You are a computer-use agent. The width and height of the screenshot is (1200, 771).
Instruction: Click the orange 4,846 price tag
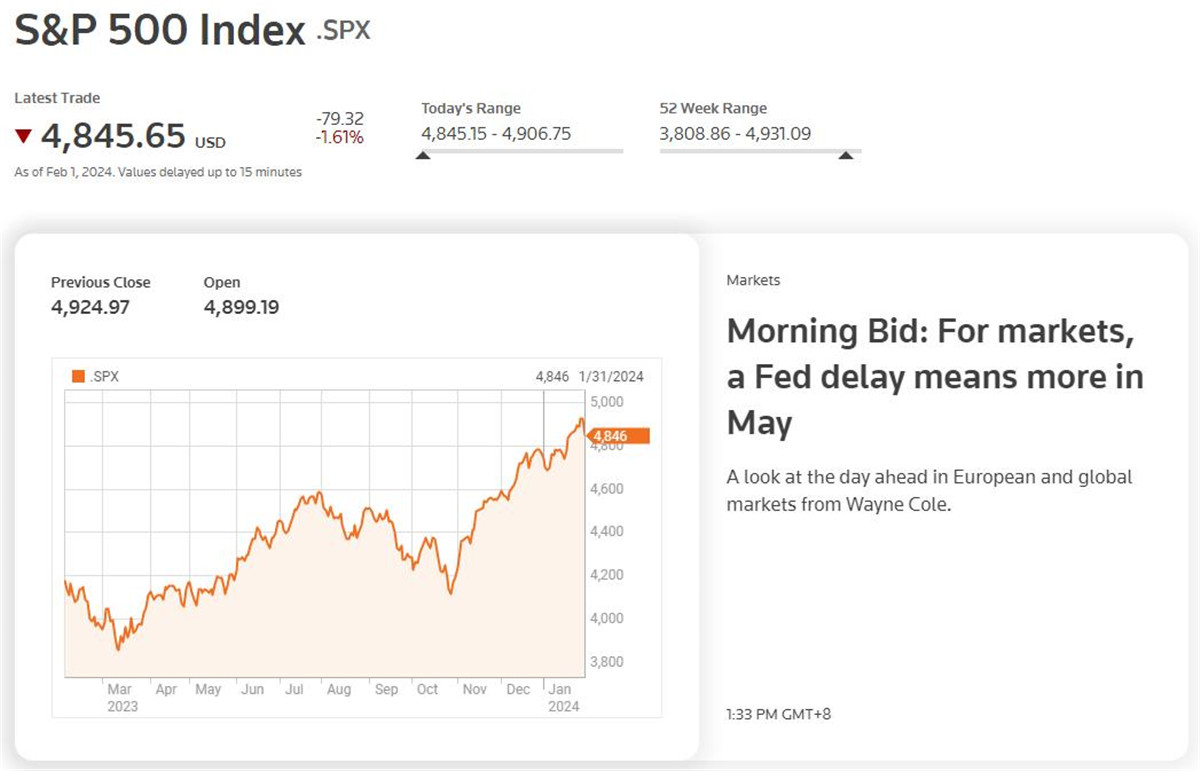620,436
